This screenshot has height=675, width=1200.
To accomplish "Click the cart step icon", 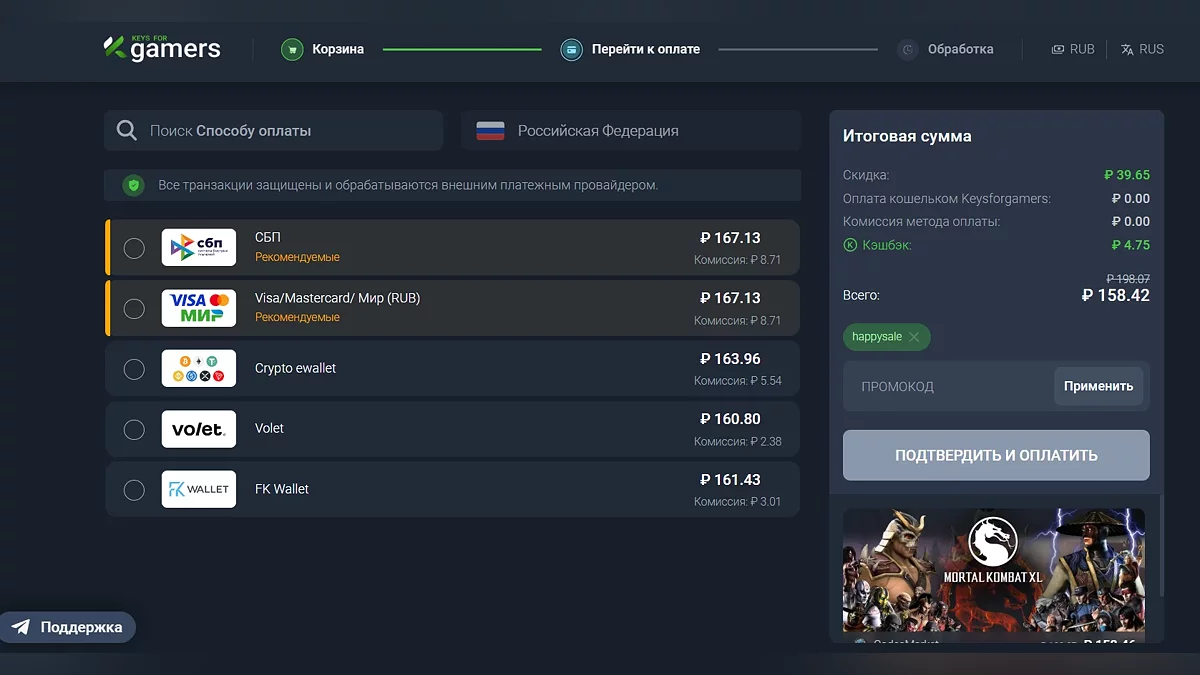I will pyautogui.click(x=292, y=49).
